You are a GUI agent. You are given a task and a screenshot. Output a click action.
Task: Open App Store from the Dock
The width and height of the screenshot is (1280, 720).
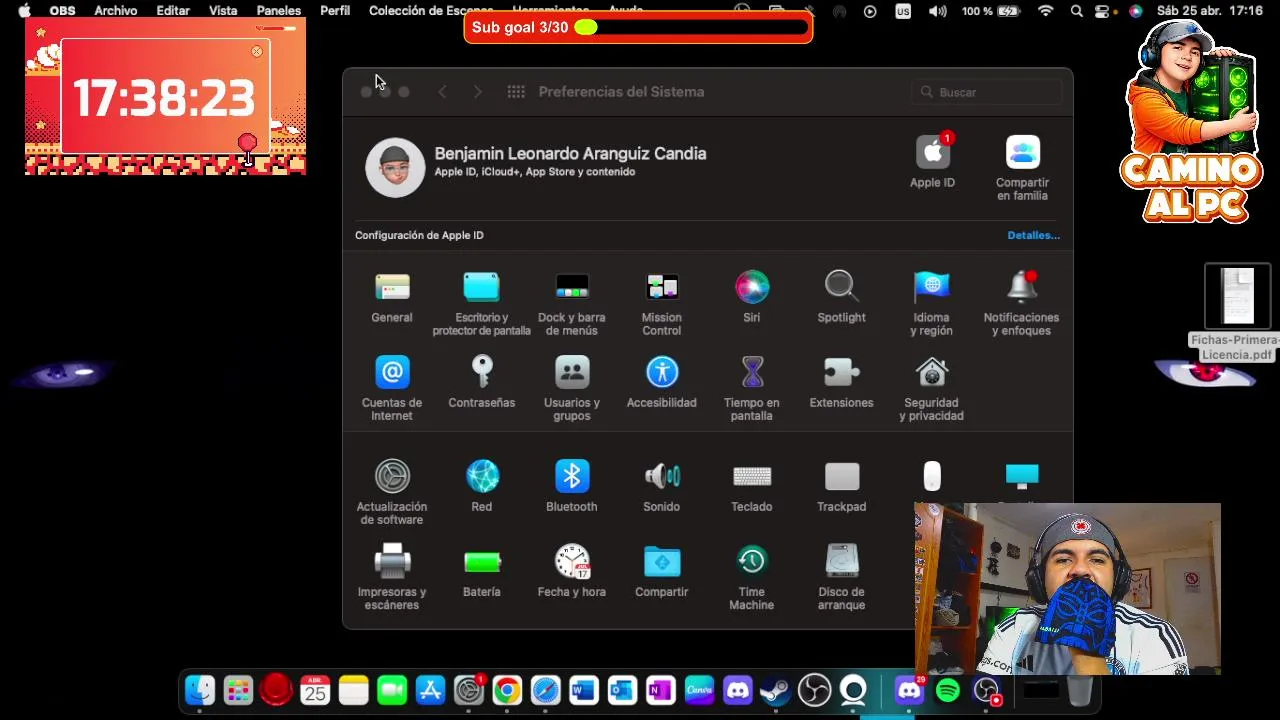[430, 690]
